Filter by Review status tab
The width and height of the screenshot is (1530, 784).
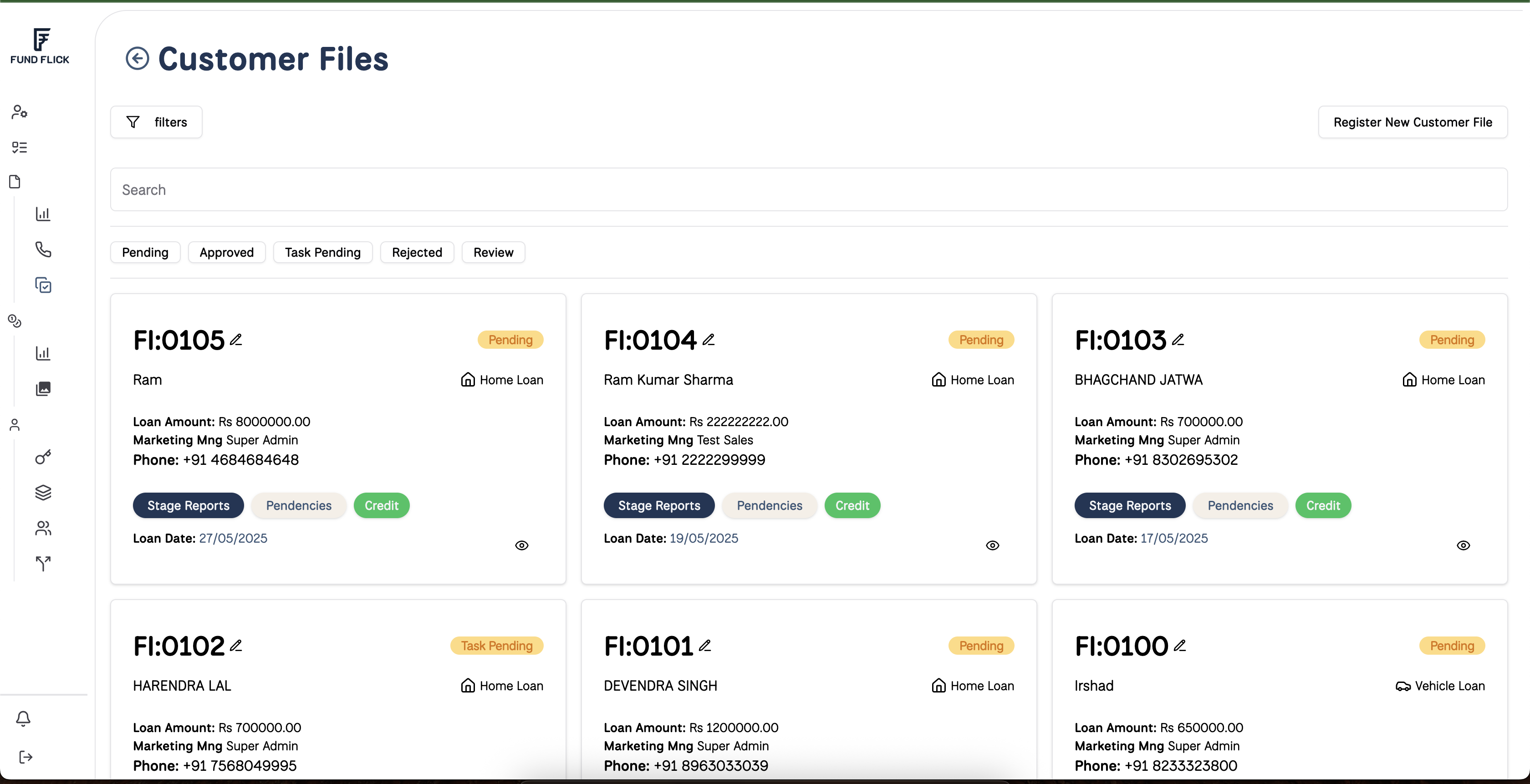coord(493,252)
